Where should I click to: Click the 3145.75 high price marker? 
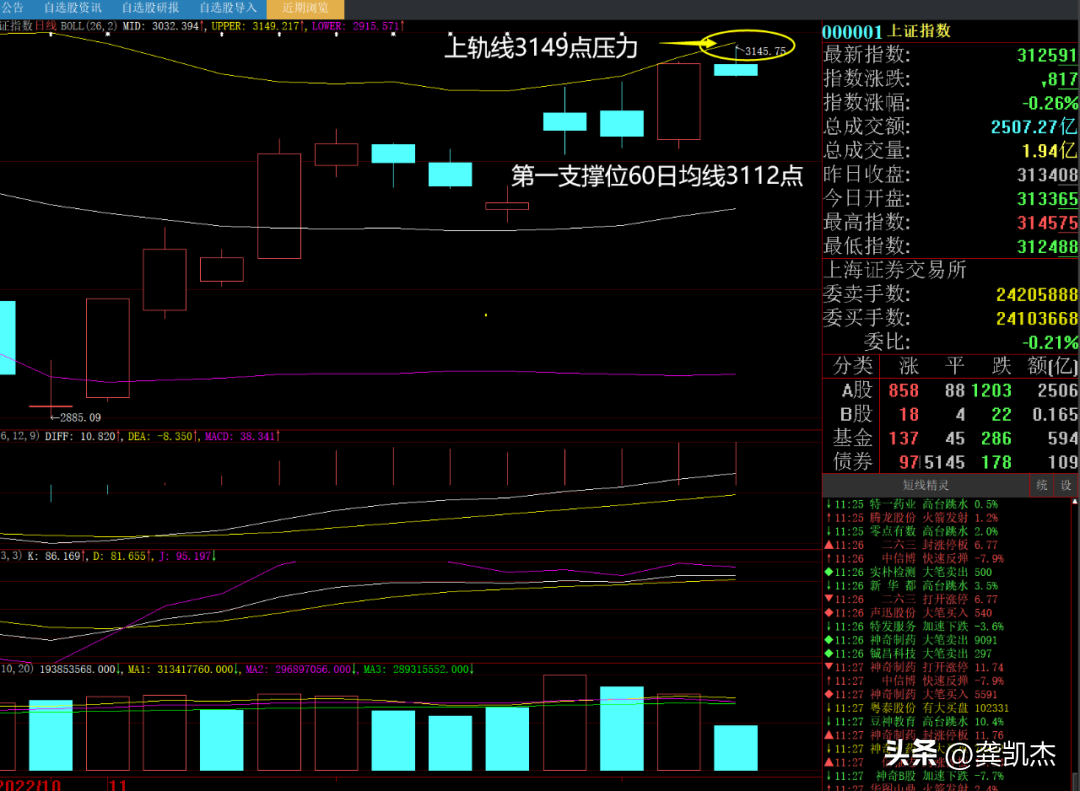pyautogui.click(x=765, y=52)
